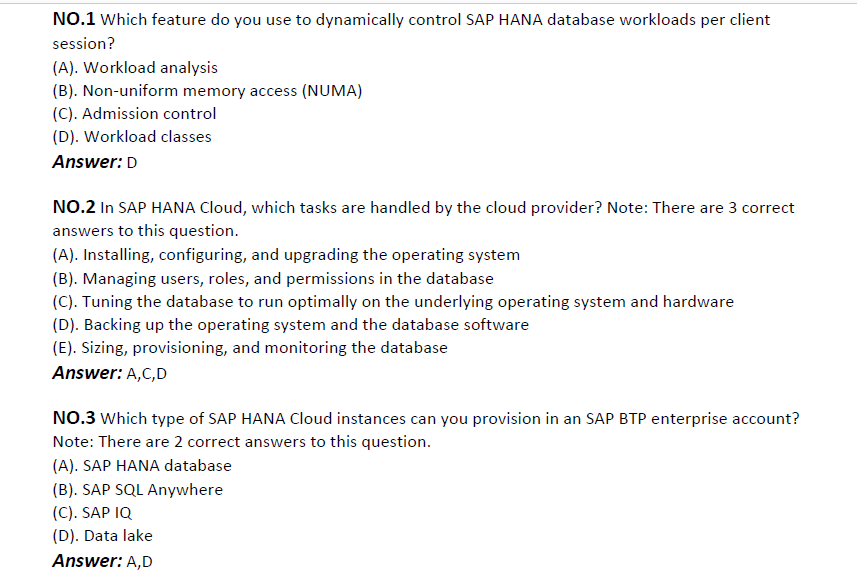Choose option (C) Tuning the database

click(x=393, y=302)
